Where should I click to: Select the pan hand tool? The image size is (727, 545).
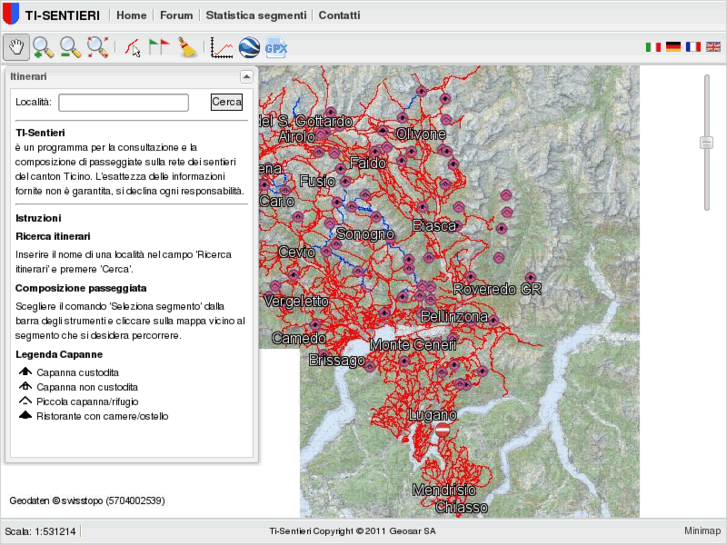click(x=17, y=47)
